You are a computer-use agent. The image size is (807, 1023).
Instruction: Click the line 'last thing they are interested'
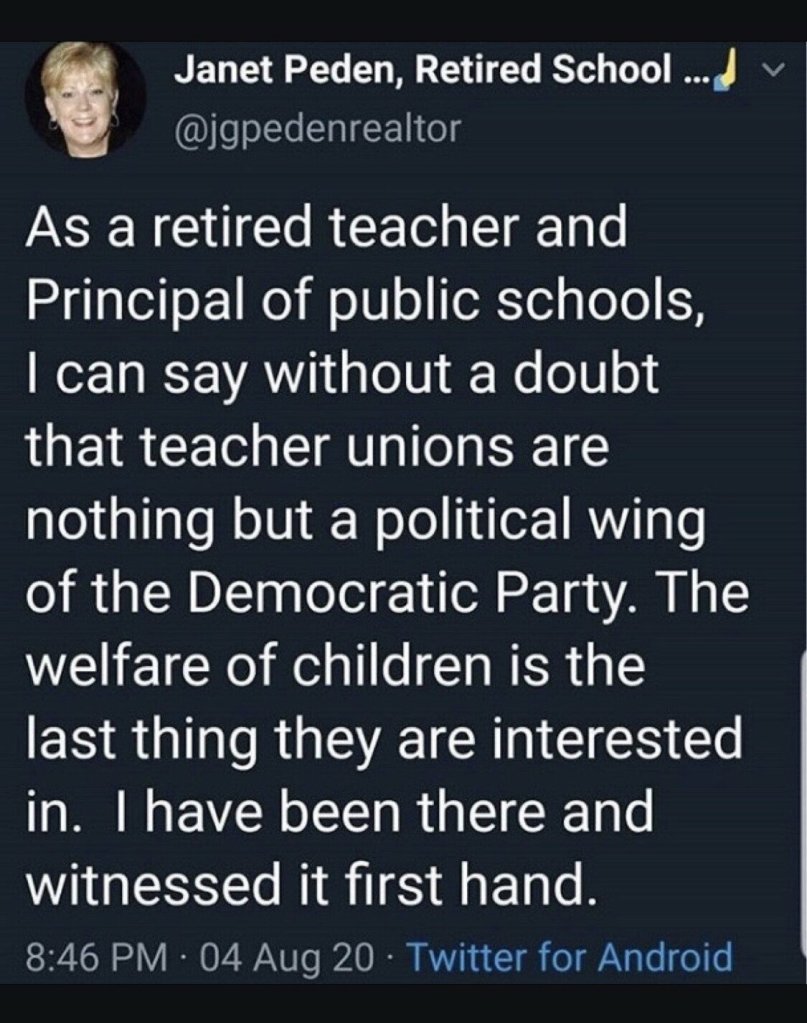[383, 741]
